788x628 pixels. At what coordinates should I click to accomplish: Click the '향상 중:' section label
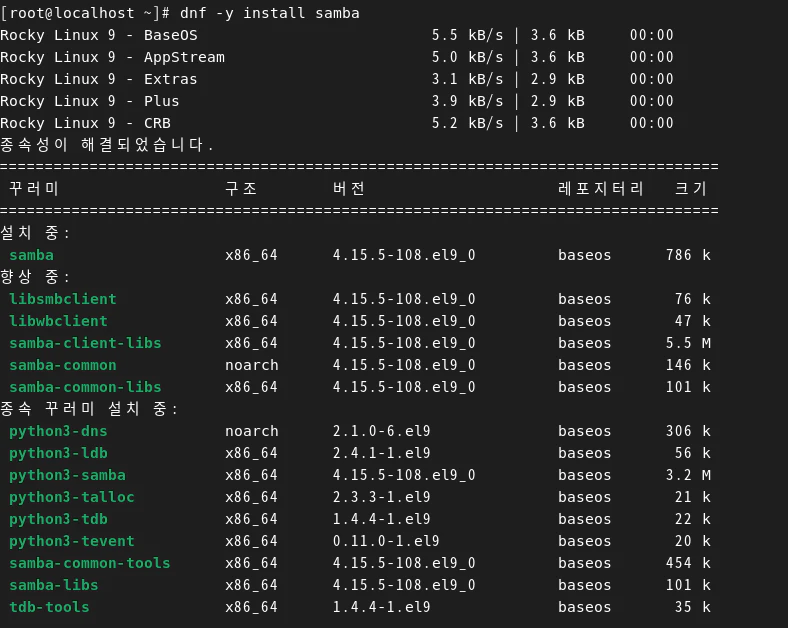pyautogui.click(x=35, y=277)
